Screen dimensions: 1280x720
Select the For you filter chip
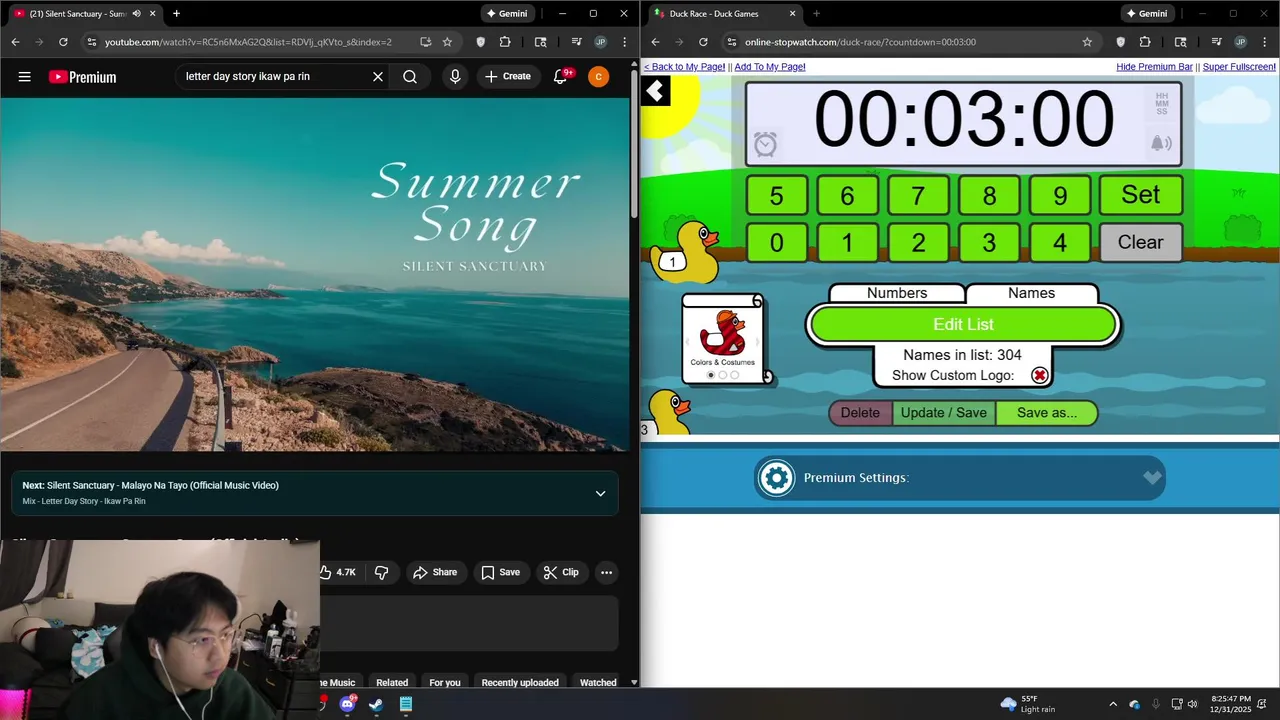click(x=445, y=682)
